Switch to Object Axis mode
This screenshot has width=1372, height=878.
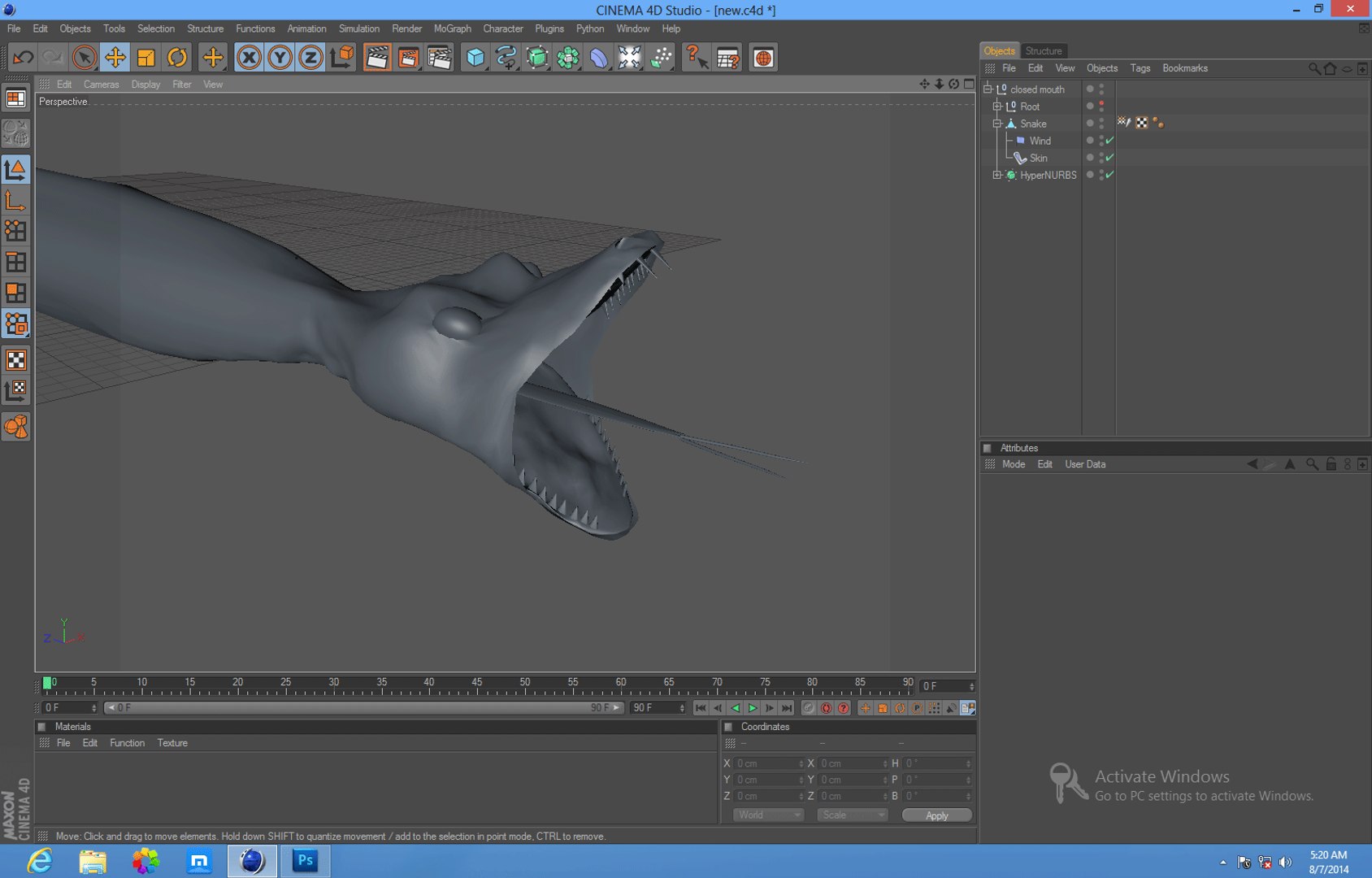16,200
